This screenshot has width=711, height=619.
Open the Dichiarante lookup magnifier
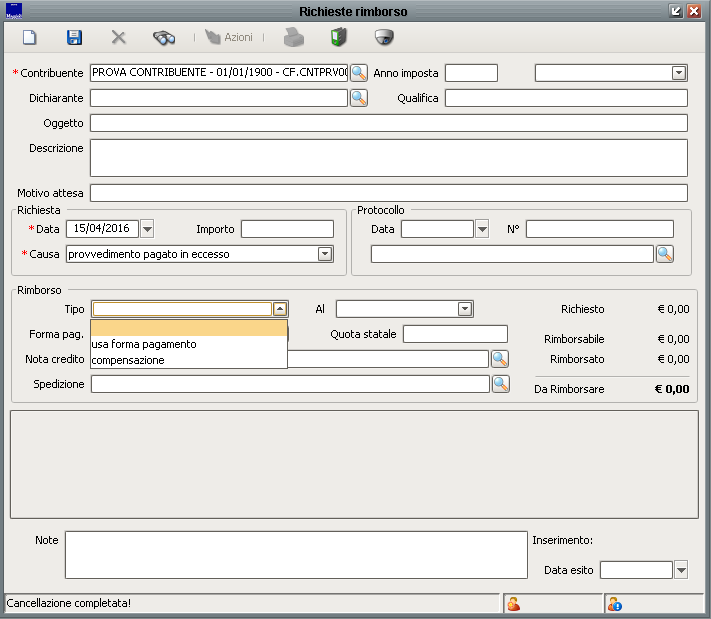359,98
